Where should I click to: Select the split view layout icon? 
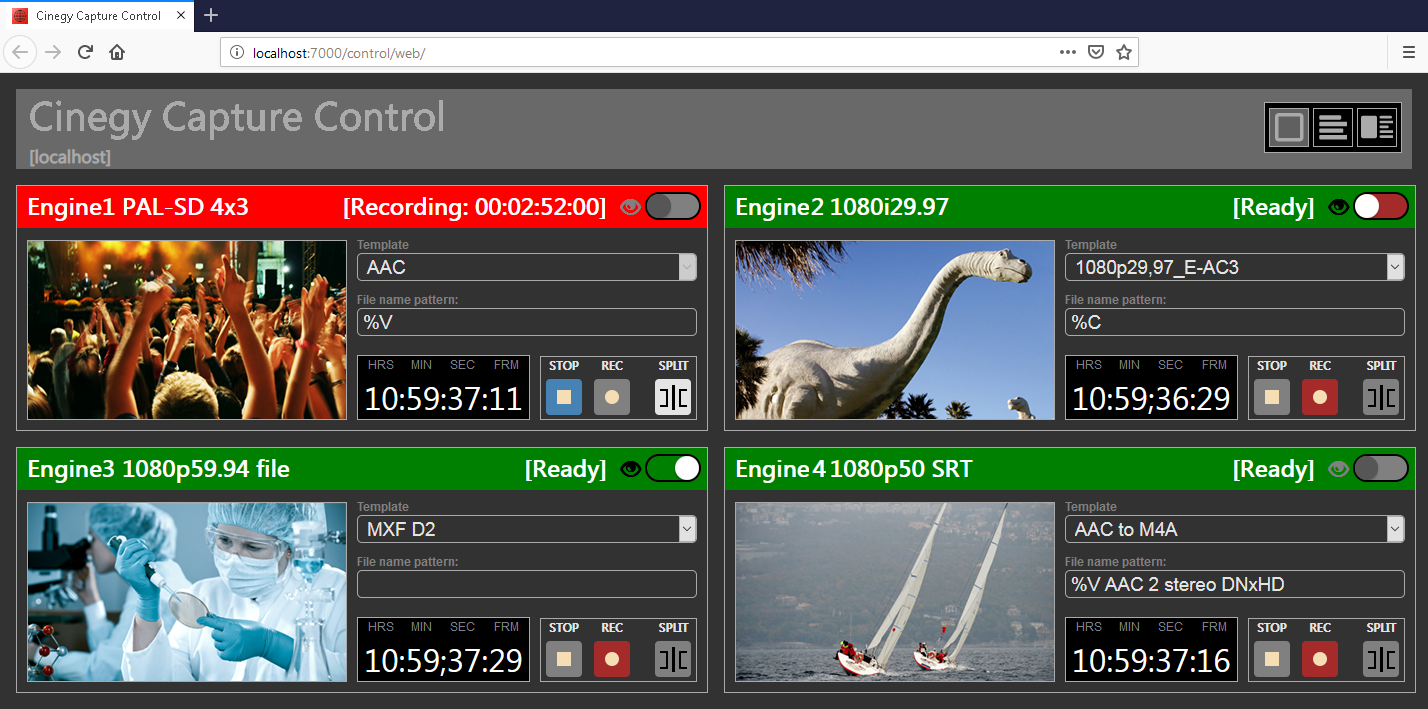1378,127
